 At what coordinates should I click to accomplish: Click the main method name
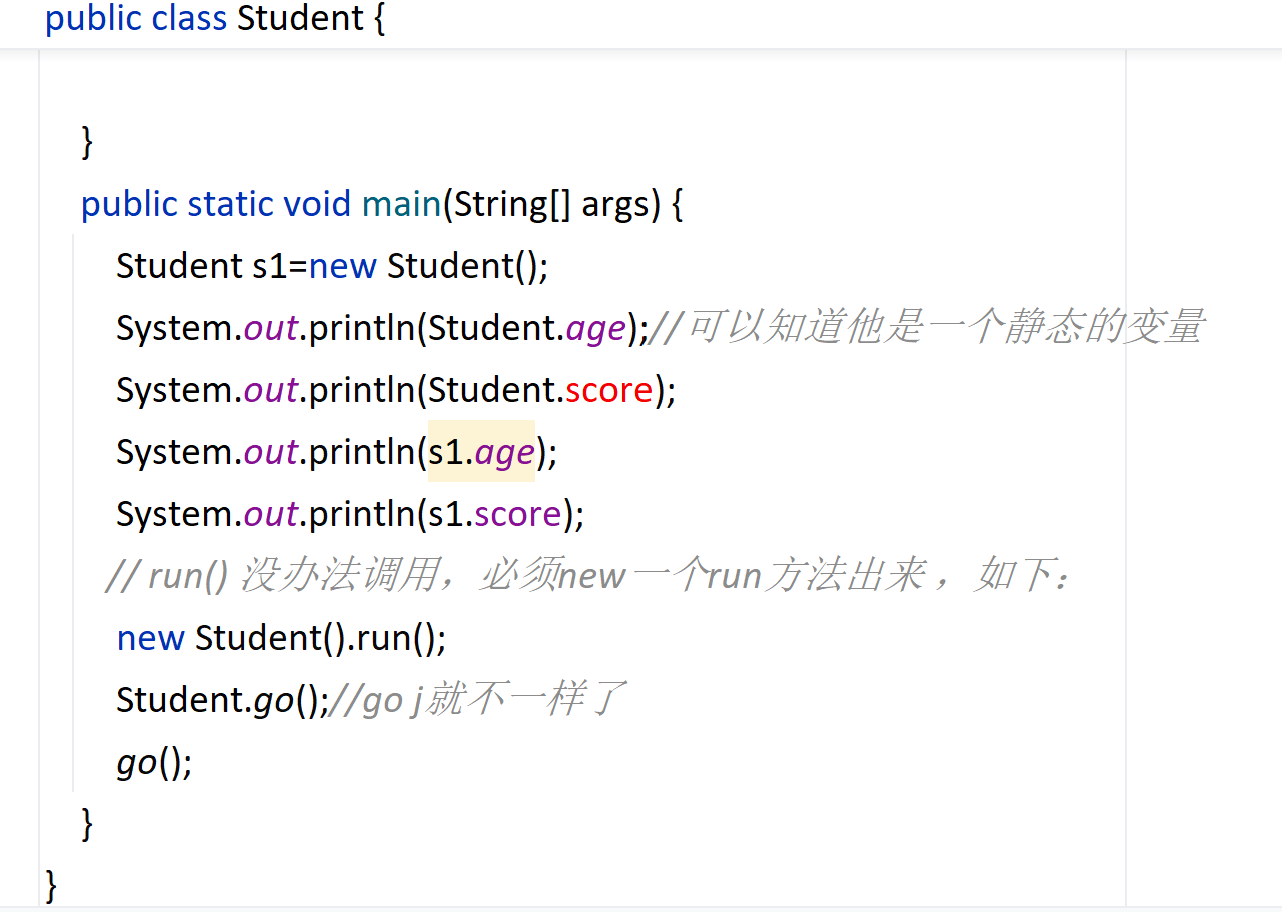click(401, 204)
